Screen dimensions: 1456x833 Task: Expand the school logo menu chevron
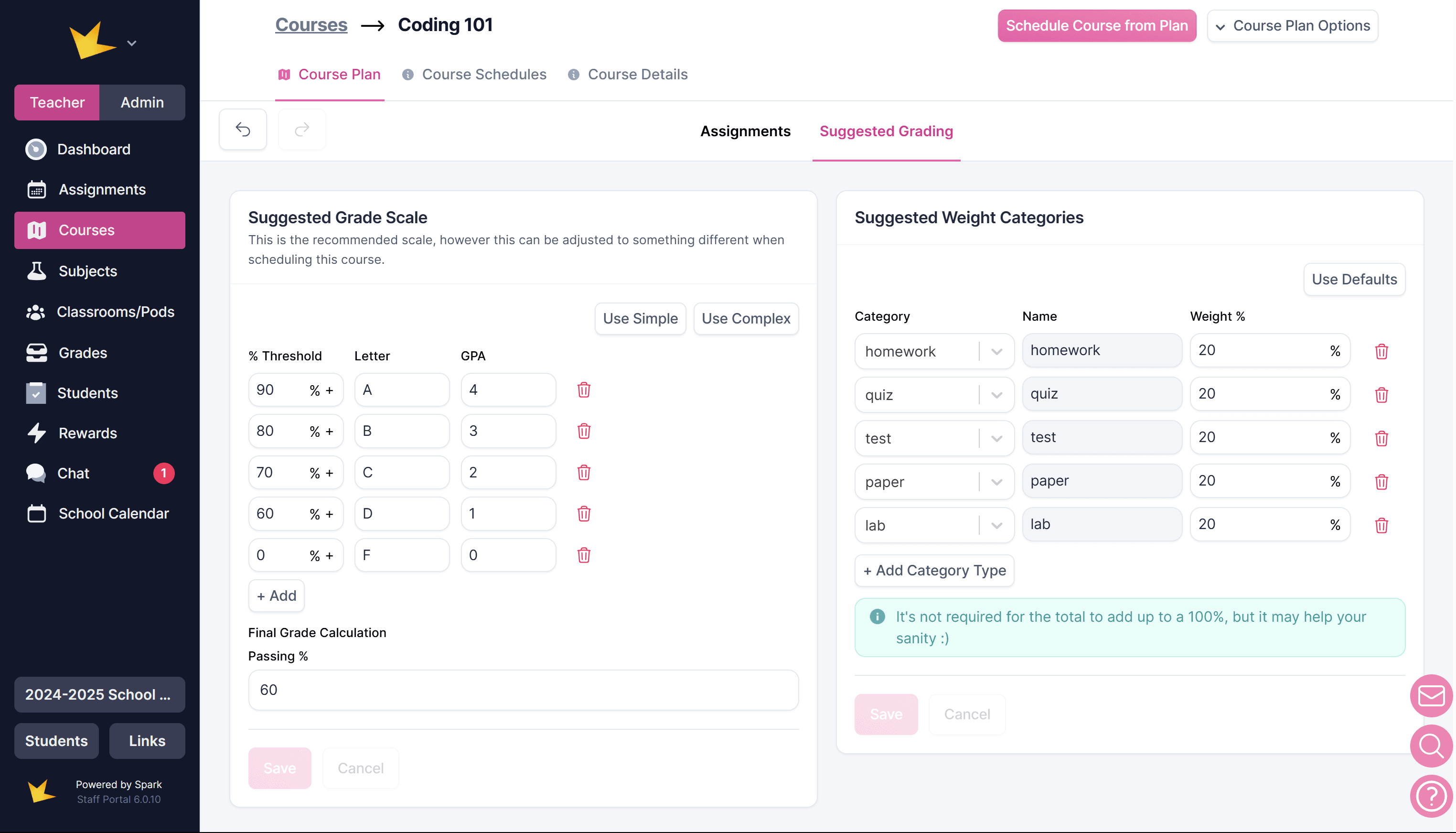(x=131, y=43)
